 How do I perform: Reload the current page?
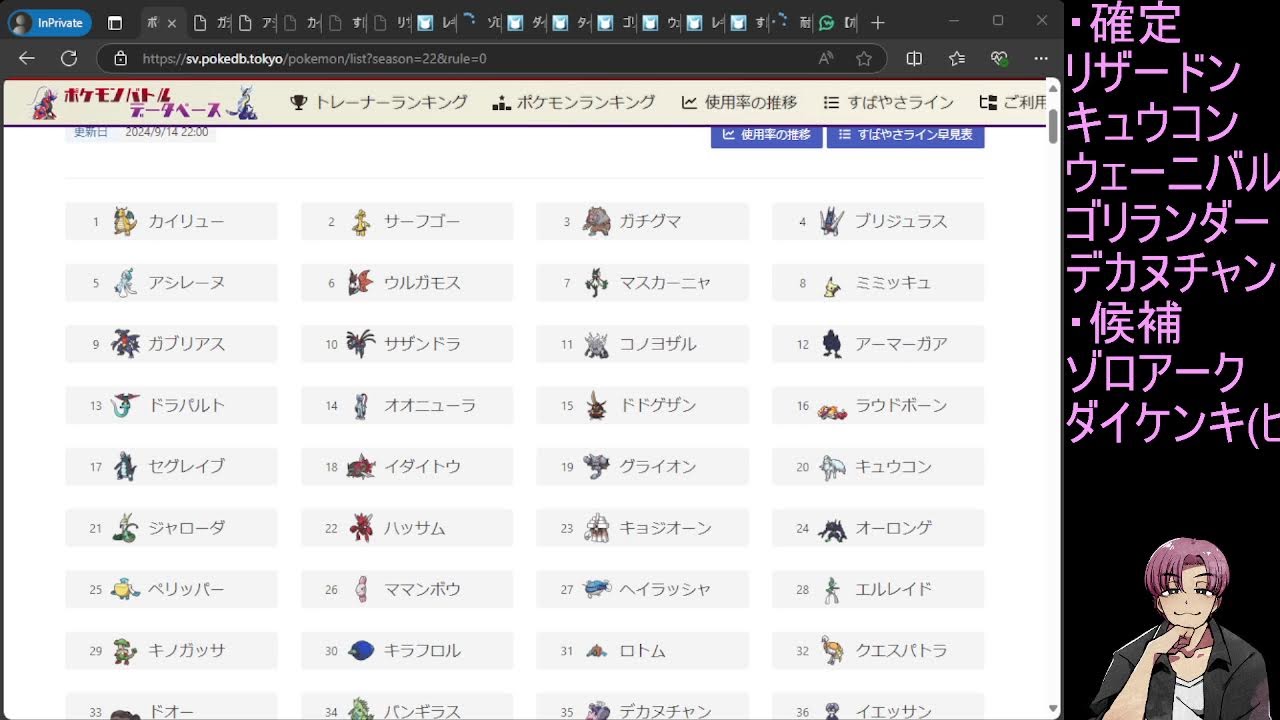click(68, 59)
